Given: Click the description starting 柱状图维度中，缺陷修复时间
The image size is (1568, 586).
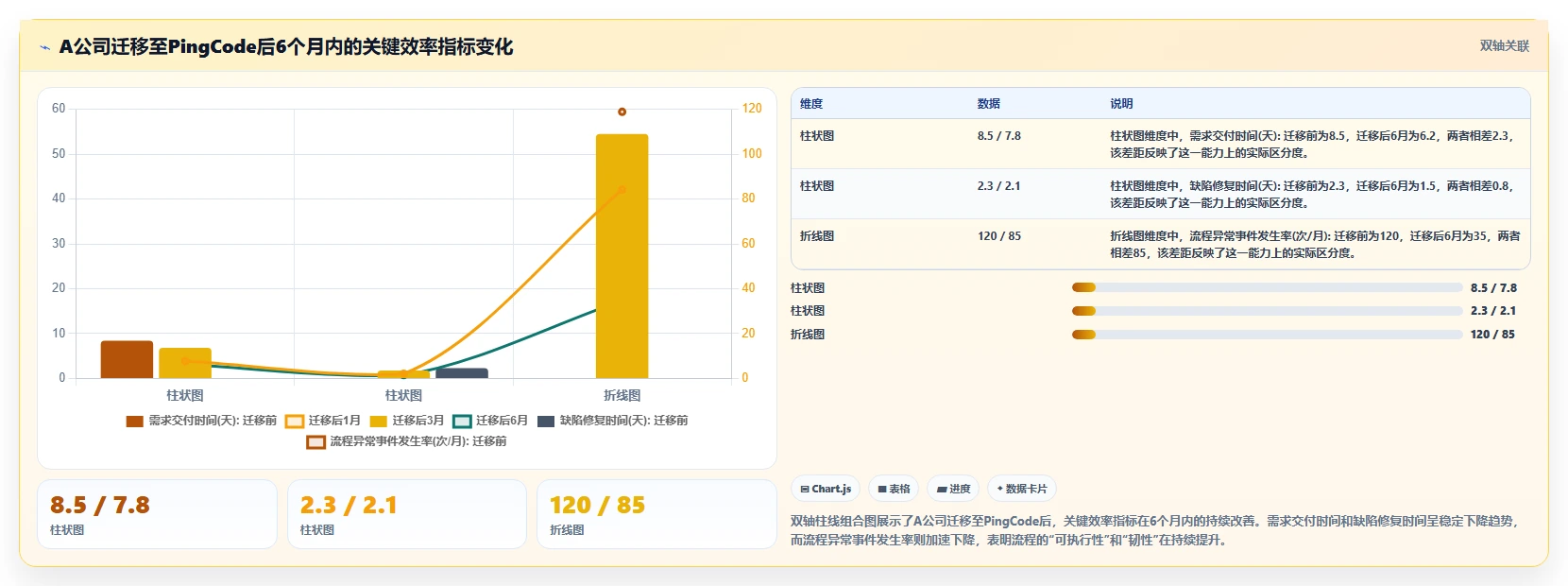Looking at the screenshot, I should (1314, 195).
